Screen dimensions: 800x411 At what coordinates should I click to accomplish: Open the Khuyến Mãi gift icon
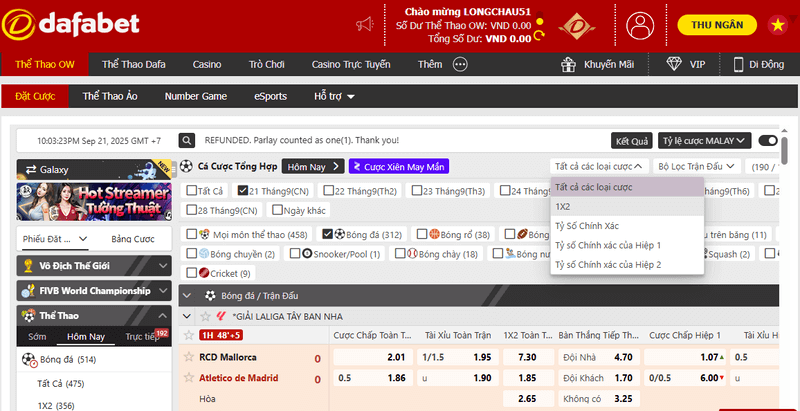(x=570, y=64)
